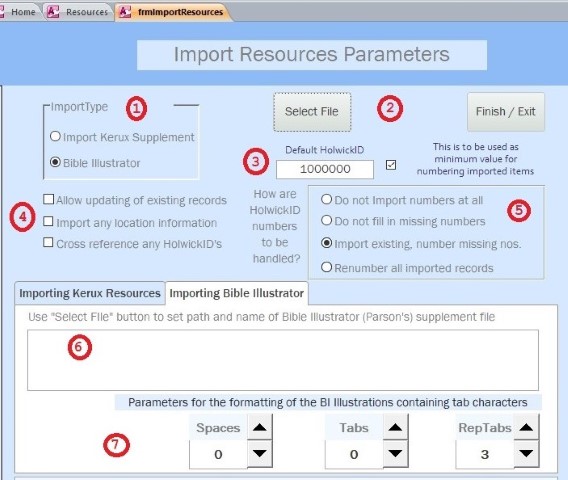The height and width of the screenshot is (480, 568).
Task: Tick Cross reference any HolwickID's checkbox
Action: pos(48,242)
